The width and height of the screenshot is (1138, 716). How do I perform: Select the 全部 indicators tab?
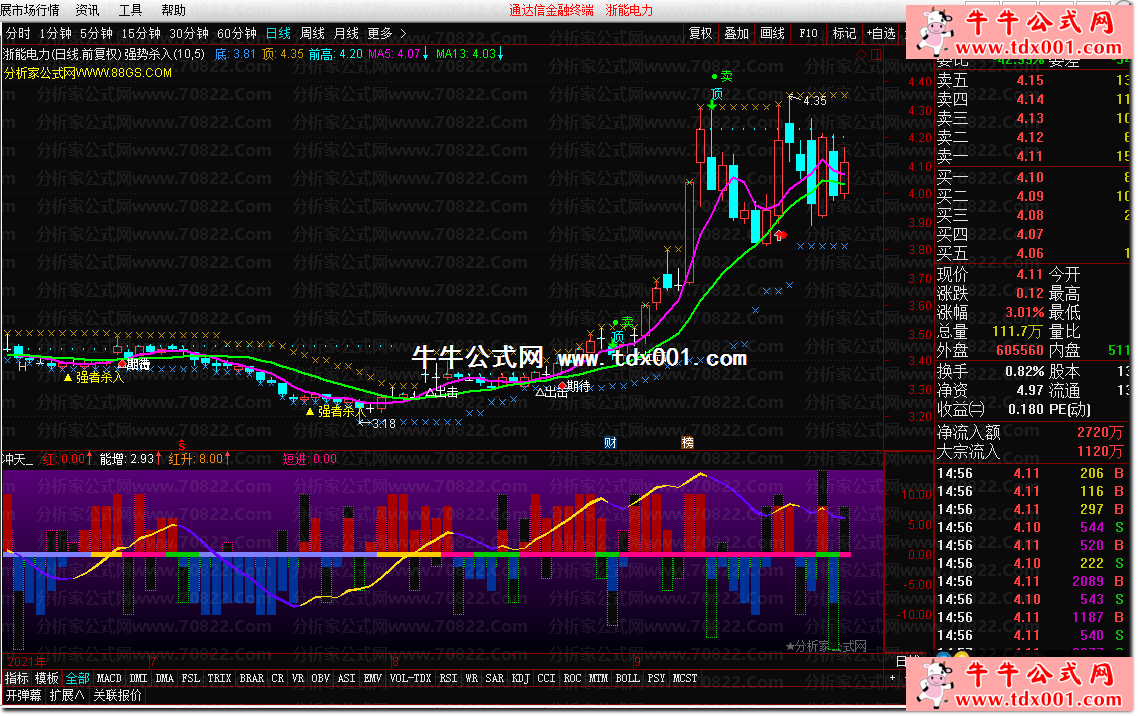pyautogui.click(x=77, y=678)
